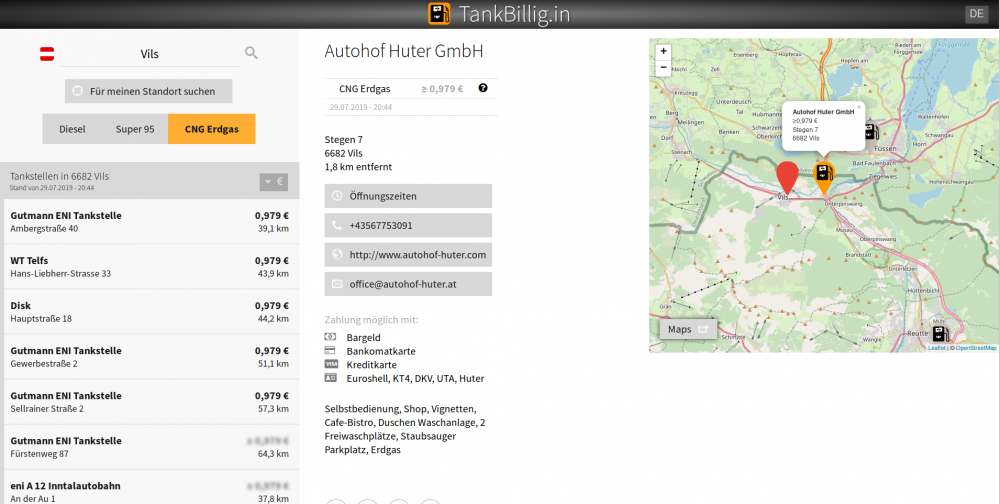Viewport: 1000px width, 504px height.
Task: Click Euroshell, KT4, DKV, UTA, Huter entry
Action: coord(415,378)
